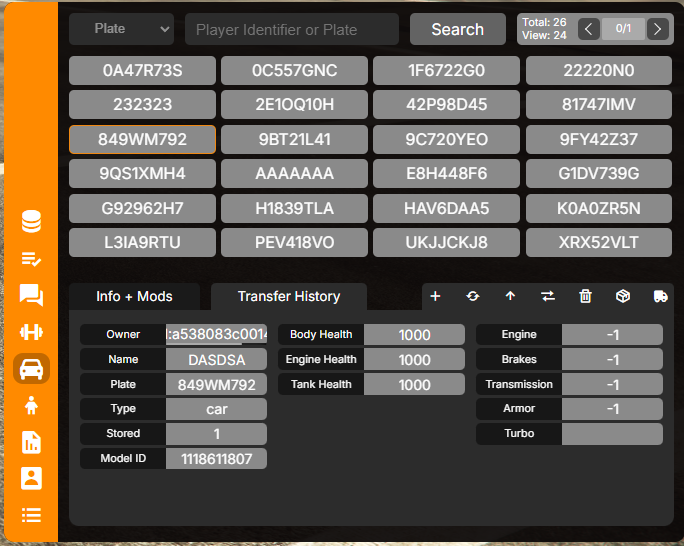The image size is (684, 546).
Task: Click the plus add vehicle icon
Action: 435,296
